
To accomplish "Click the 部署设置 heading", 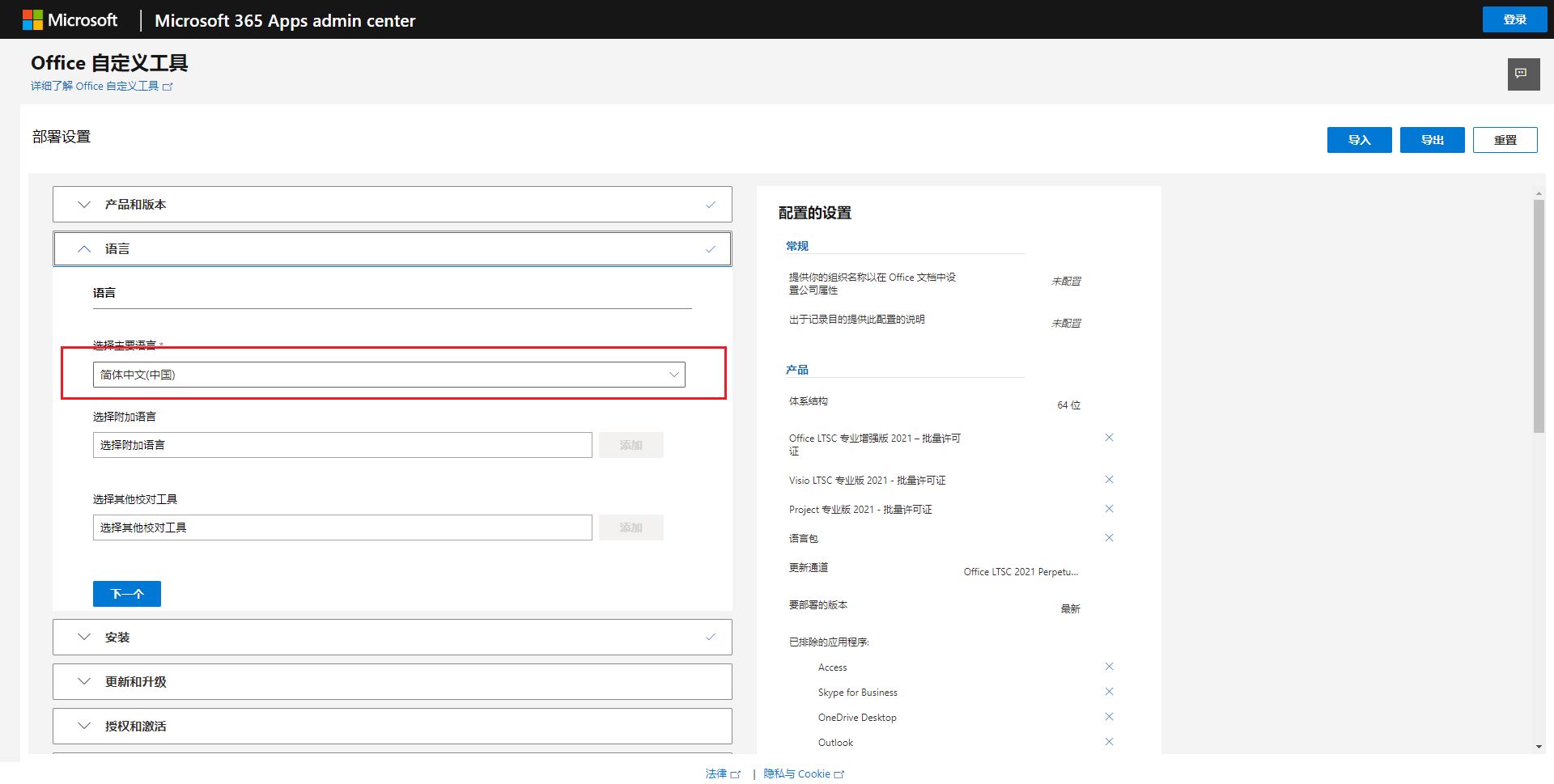I will 62,137.
